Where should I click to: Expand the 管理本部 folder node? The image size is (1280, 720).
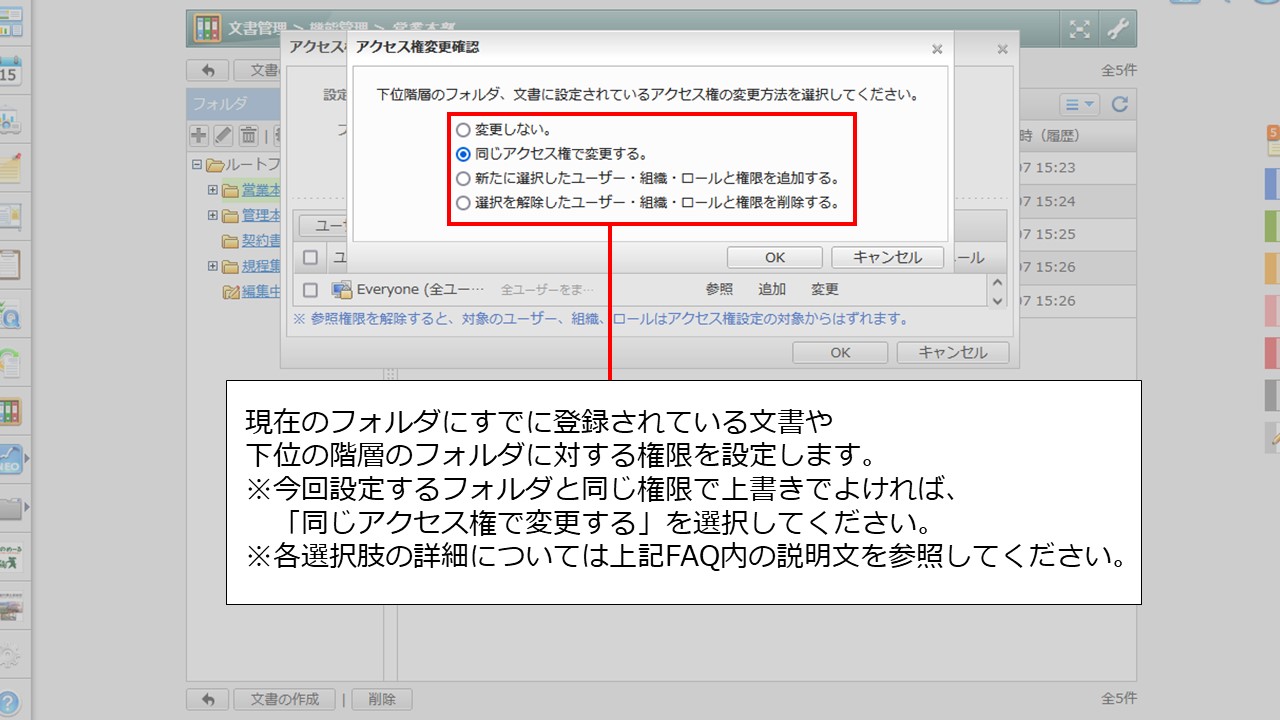pyautogui.click(x=212, y=215)
